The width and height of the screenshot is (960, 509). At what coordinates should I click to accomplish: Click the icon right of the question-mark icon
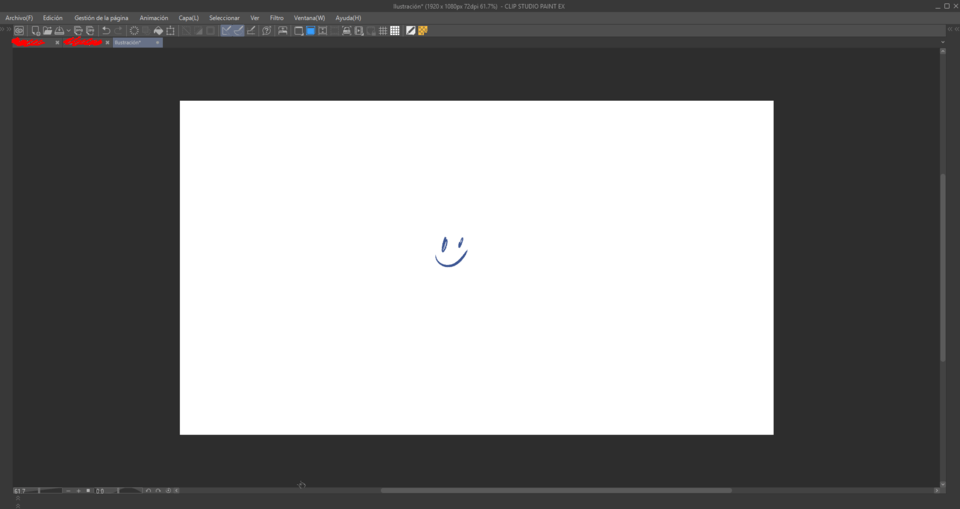click(282, 31)
